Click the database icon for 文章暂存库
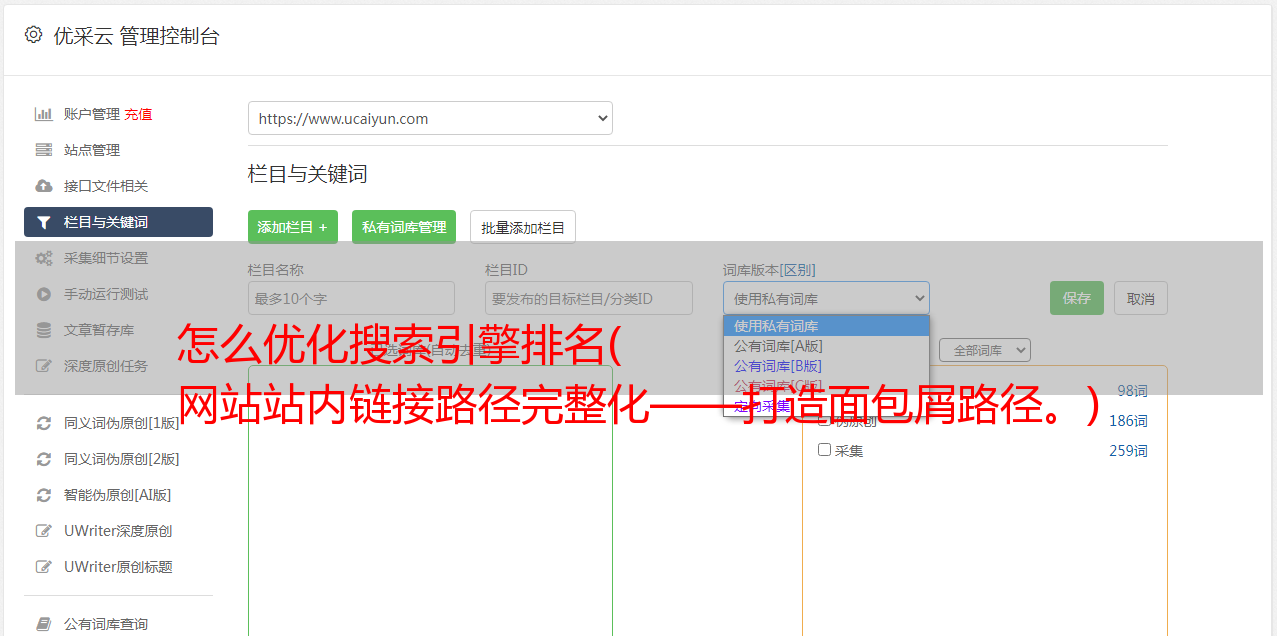The height and width of the screenshot is (636, 1277). (x=44, y=330)
